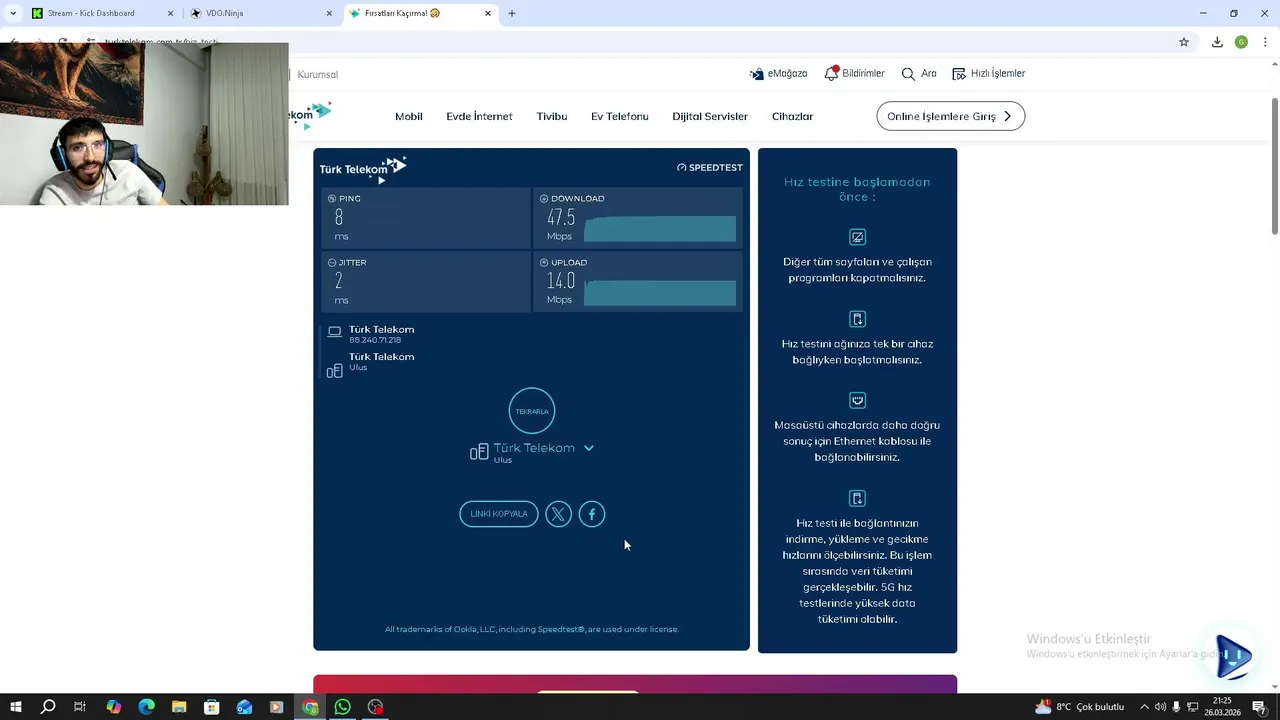Open Windows taskbar search
Screen dimensions: 1280x720
point(47,707)
